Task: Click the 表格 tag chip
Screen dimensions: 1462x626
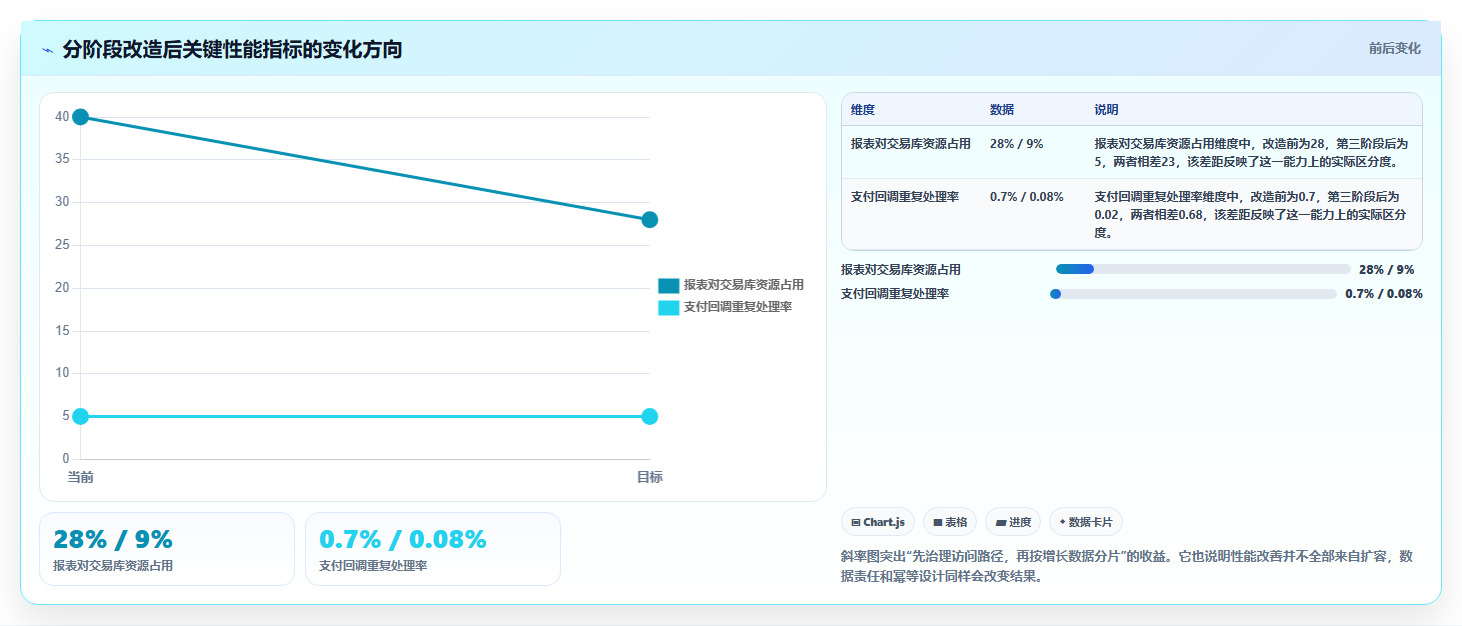Action: point(950,522)
